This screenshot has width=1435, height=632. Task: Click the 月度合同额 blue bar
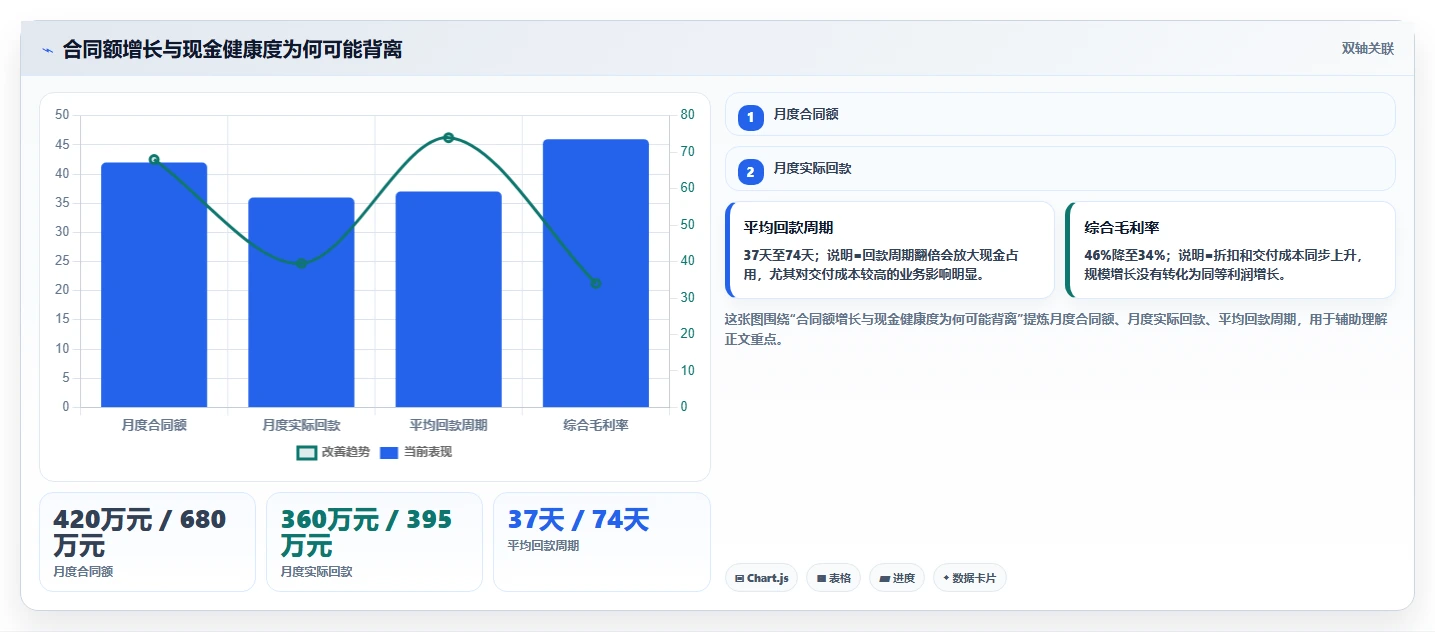point(154,285)
